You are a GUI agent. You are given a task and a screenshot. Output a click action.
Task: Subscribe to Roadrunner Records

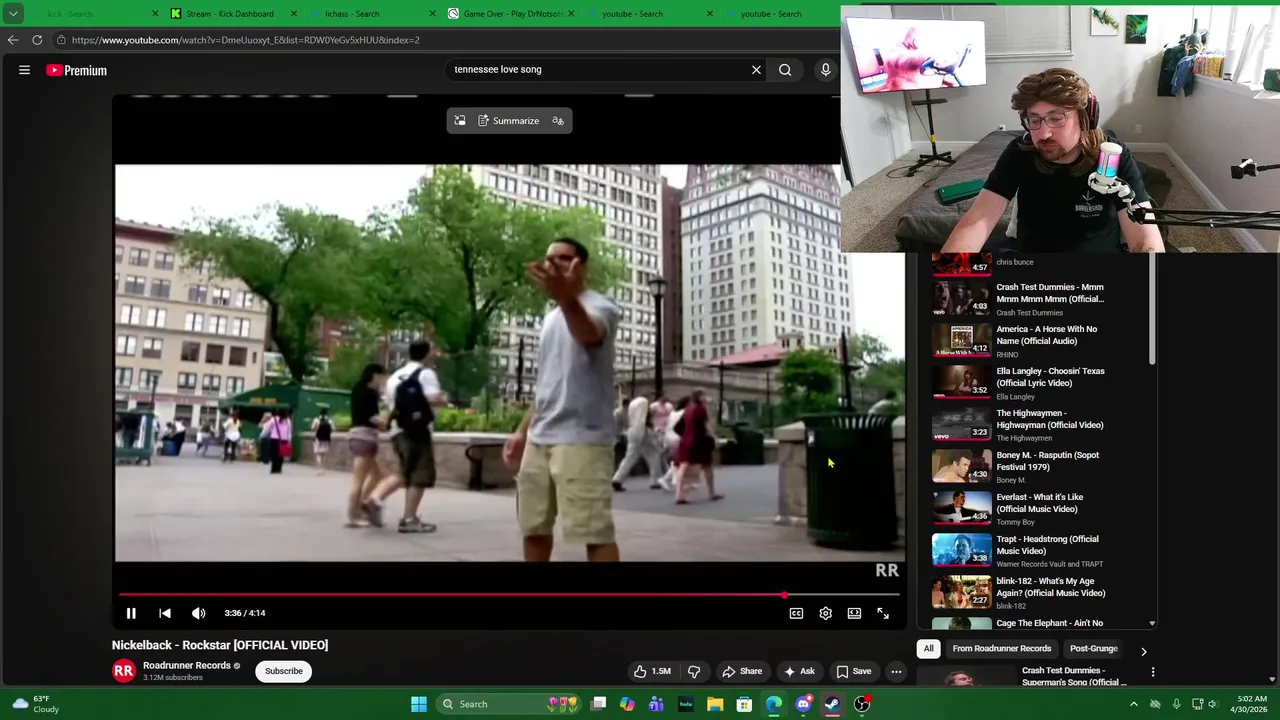[x=284, y=671]
